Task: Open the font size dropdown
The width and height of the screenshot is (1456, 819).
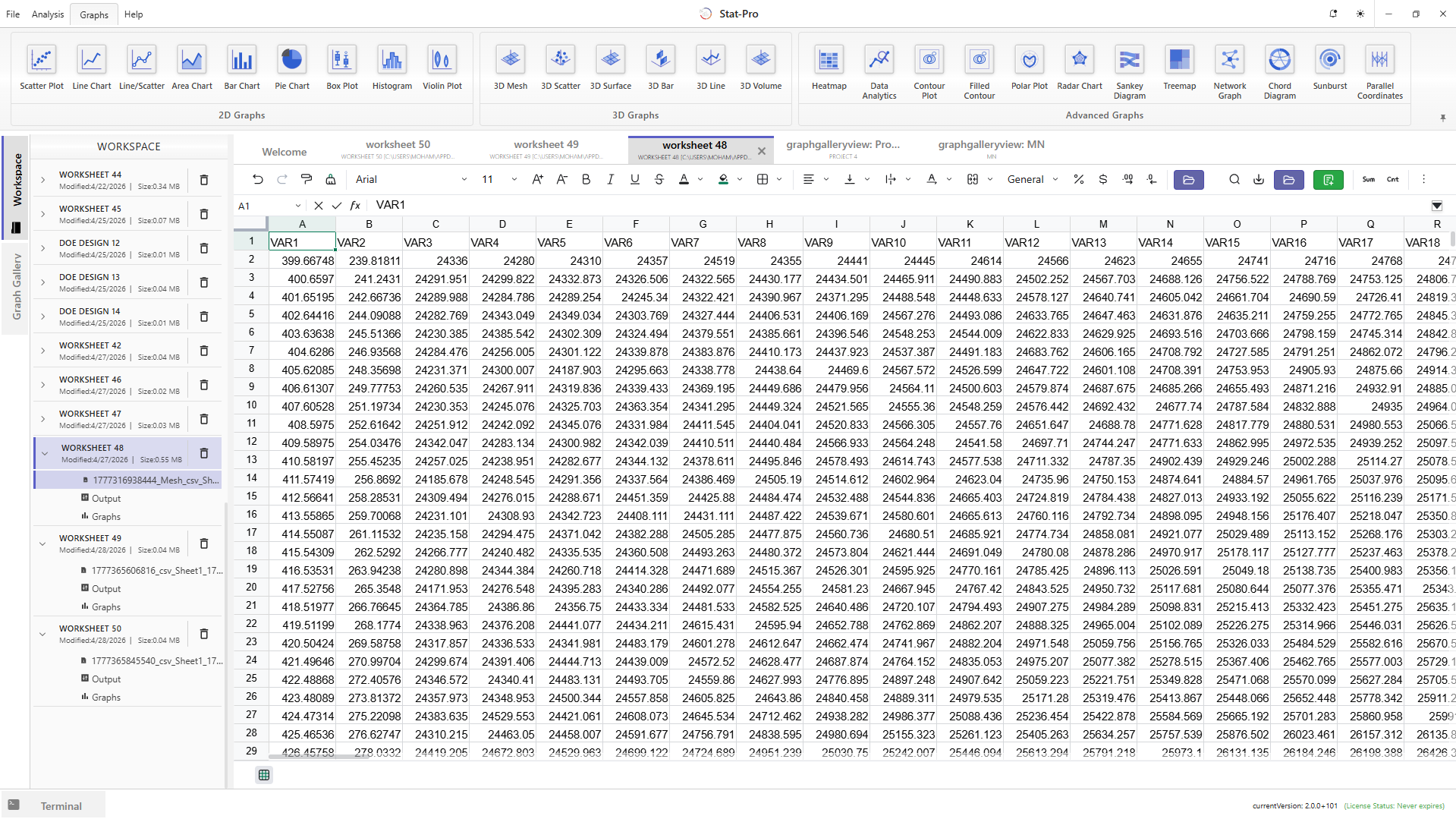Action: [x=499, y=179]
